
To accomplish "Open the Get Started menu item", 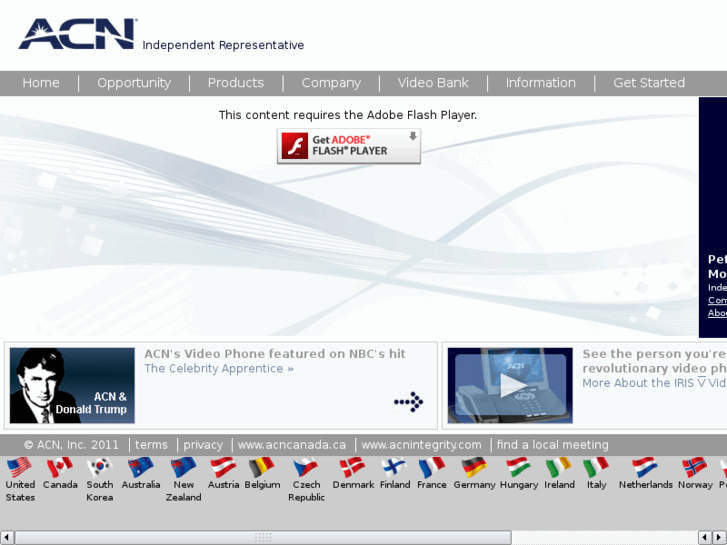I will click(x=649, y=83).
